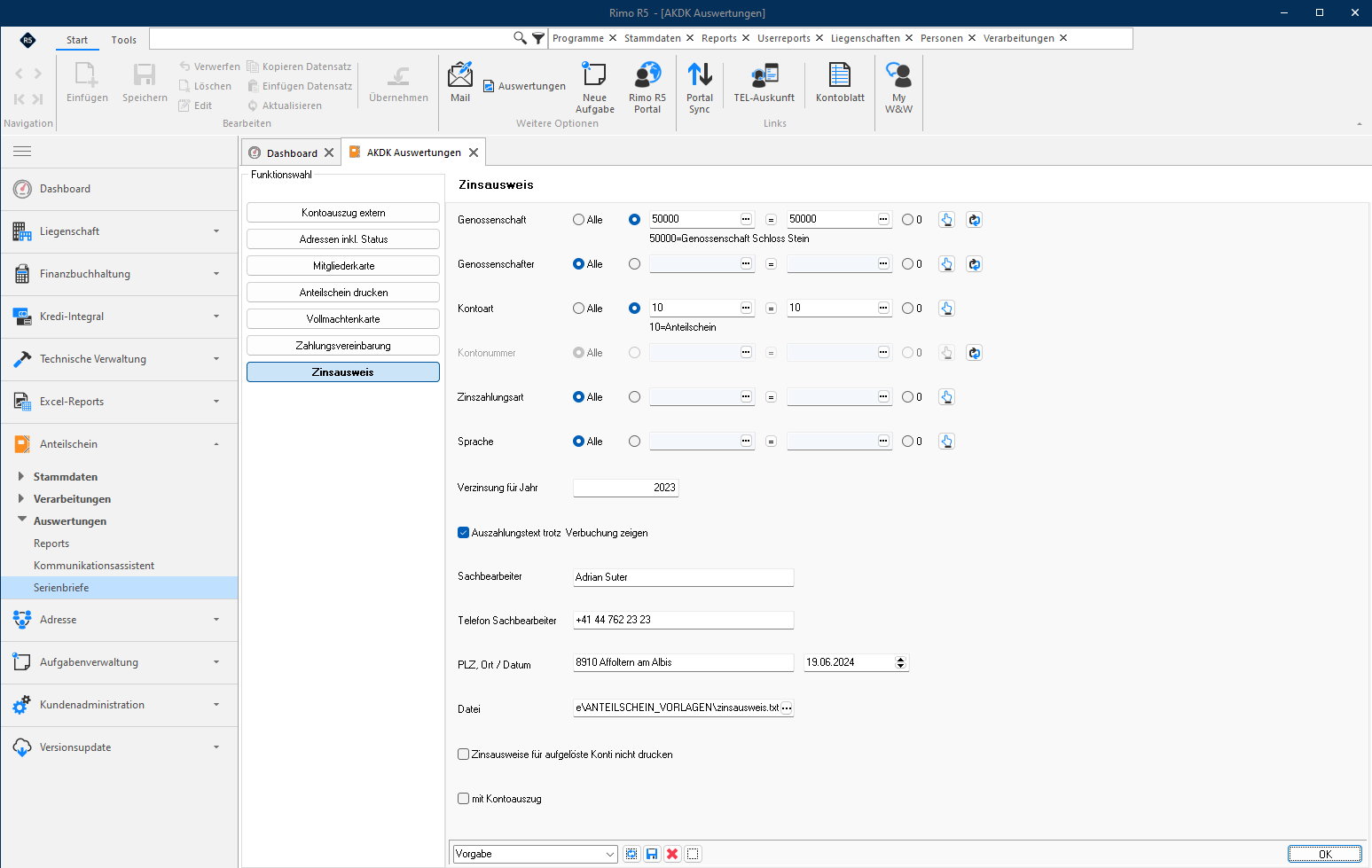Click the red X delete icon beside Vorgabe

click(x=672, y=854)
